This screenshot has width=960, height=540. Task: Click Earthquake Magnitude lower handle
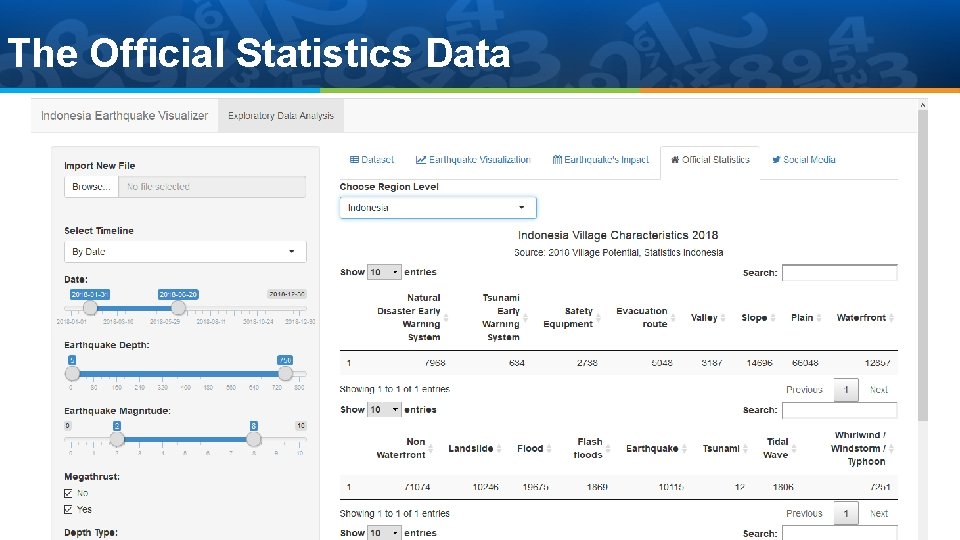[x=117, y=438]
